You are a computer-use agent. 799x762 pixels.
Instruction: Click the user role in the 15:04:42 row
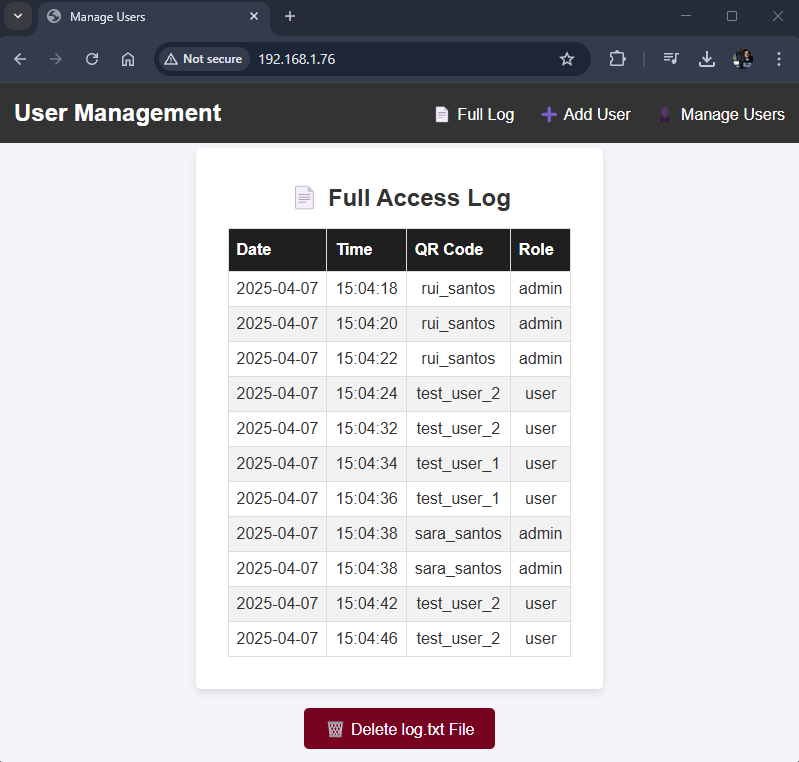540,603
